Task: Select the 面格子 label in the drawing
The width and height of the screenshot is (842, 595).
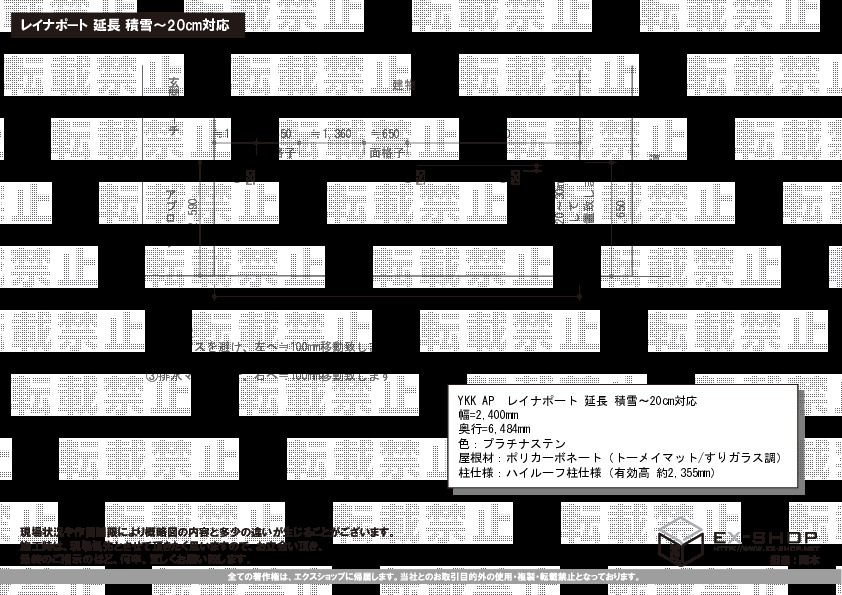Action: 385,153
